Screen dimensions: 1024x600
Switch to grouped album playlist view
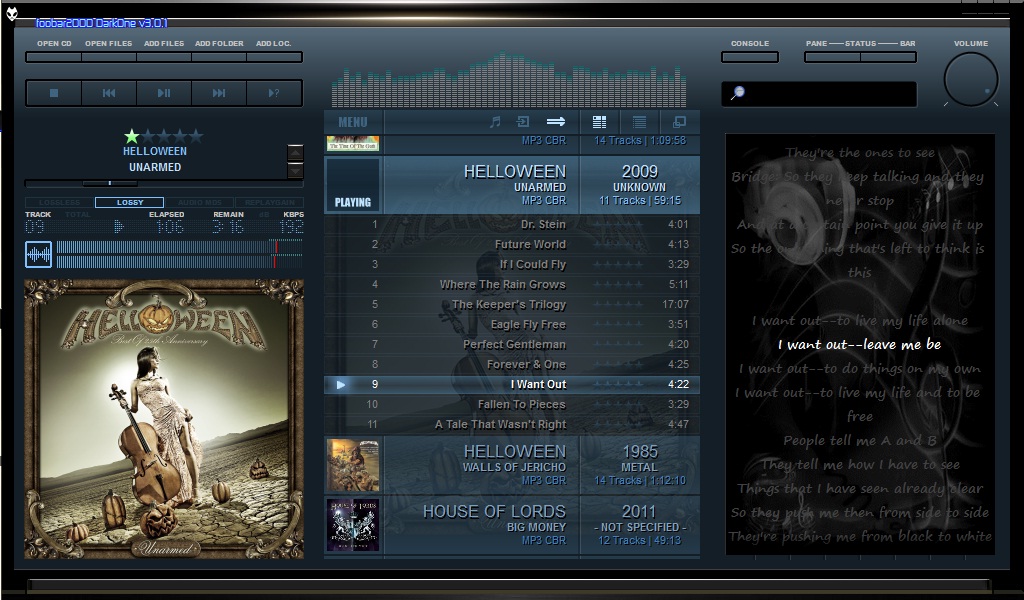click(599, 122)
